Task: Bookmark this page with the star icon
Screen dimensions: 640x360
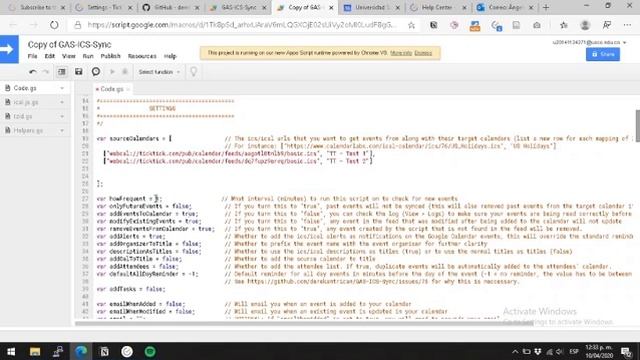Action: click(411, 25)
